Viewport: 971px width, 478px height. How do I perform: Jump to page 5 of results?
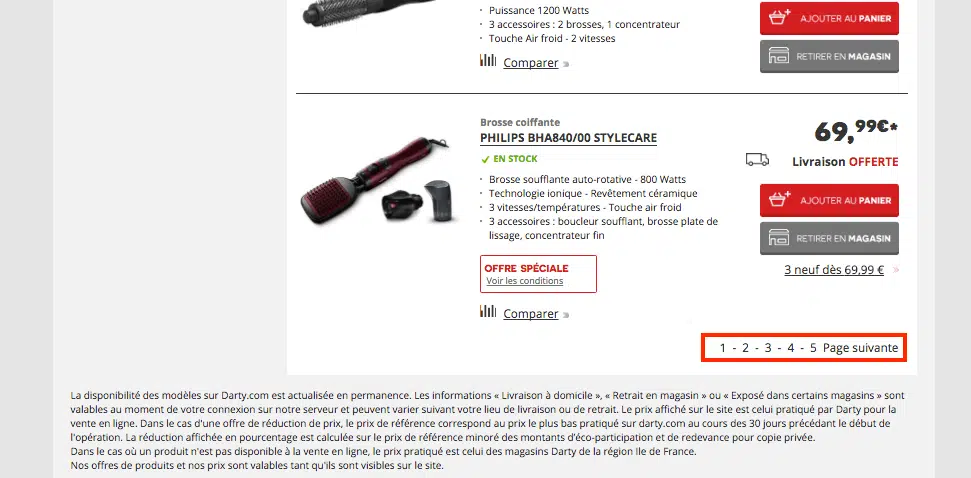813,347
